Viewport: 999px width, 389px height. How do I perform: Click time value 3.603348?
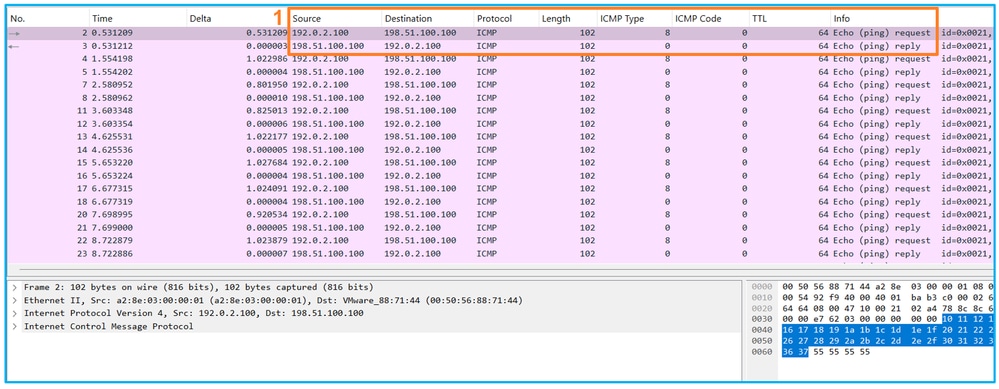pyautogui.click(x=113, y=111)
